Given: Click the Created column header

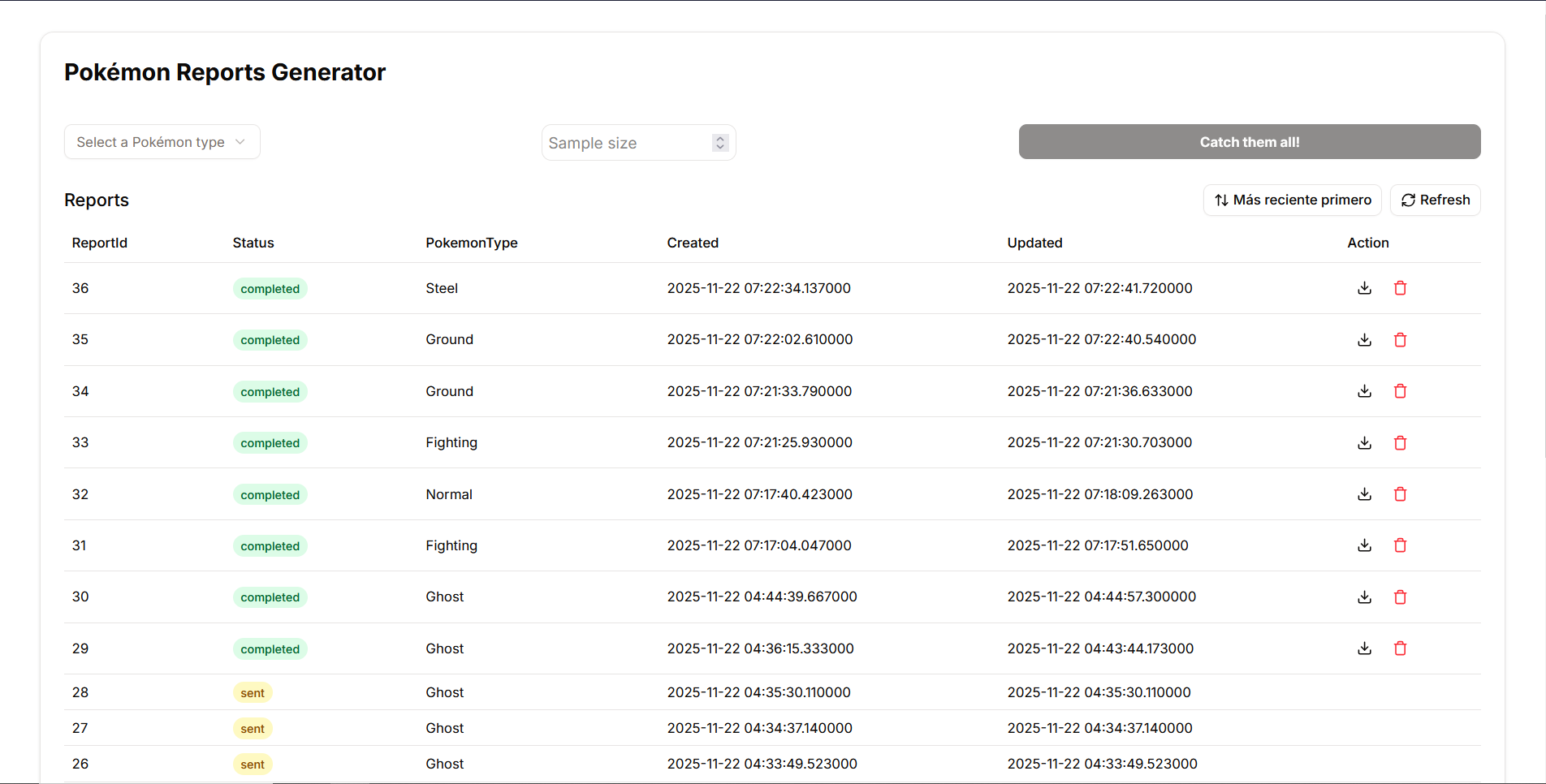Looking at the screenshot, I should [x=692, y=243].
